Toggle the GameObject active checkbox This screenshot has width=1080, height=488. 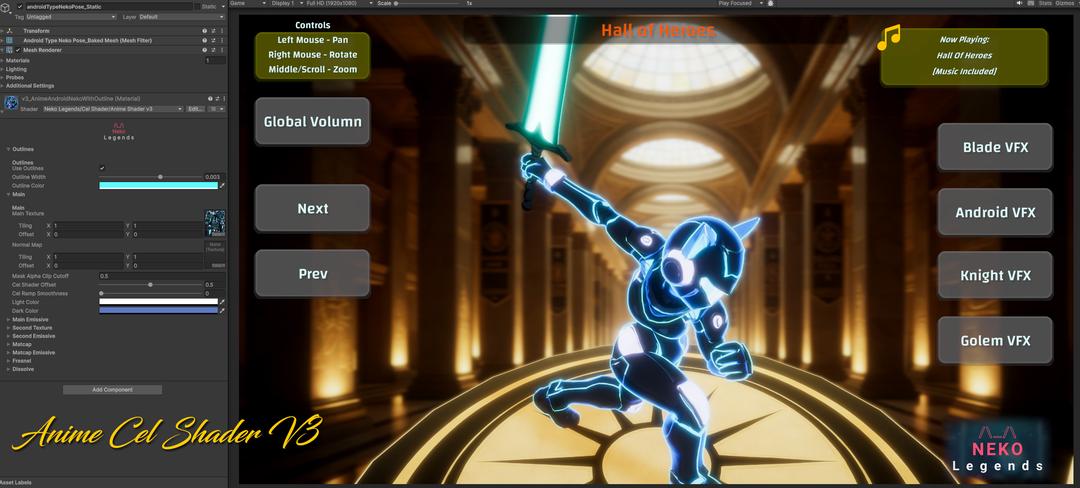pos(19,6)
